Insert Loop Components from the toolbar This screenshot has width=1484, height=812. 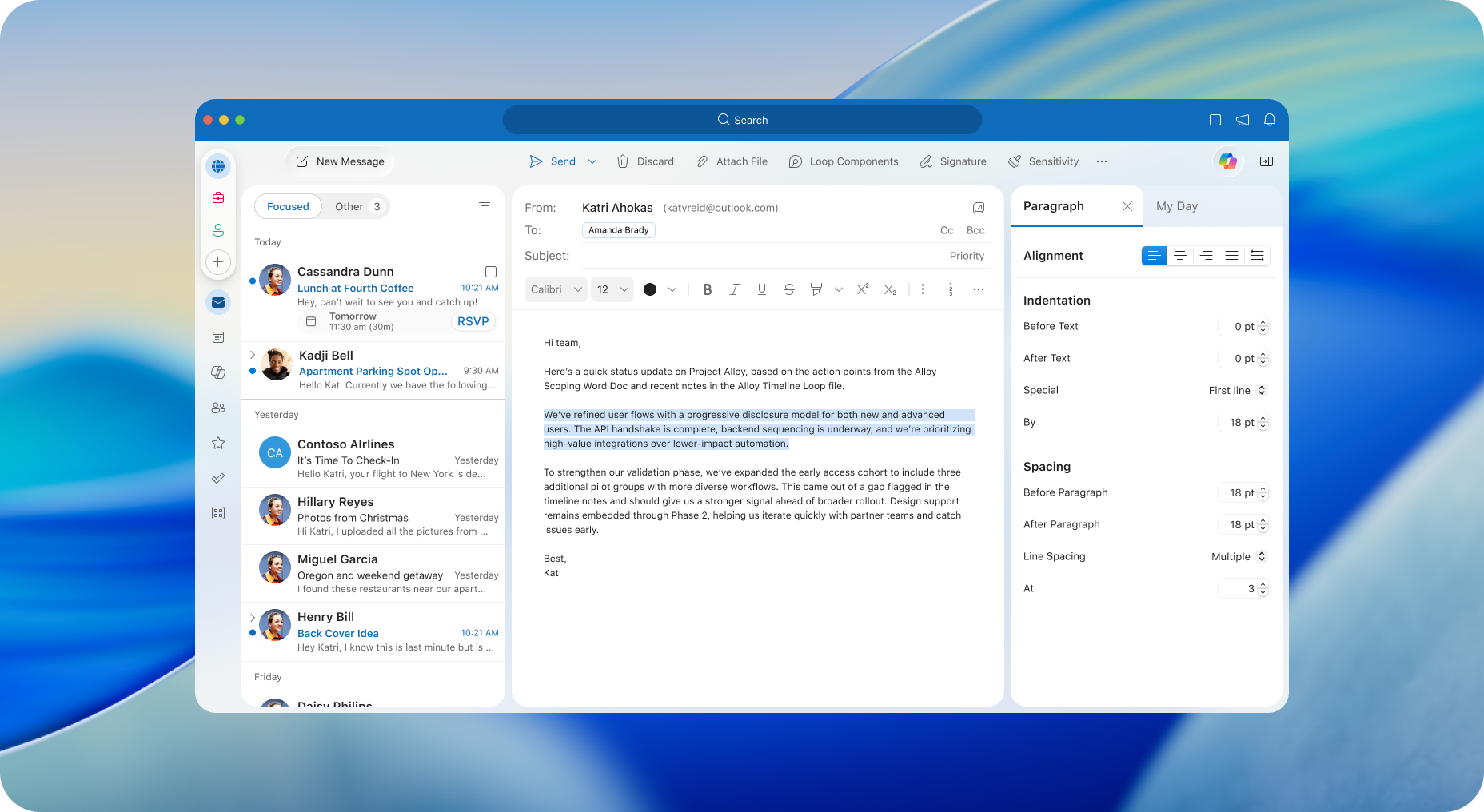coord(844,161)
